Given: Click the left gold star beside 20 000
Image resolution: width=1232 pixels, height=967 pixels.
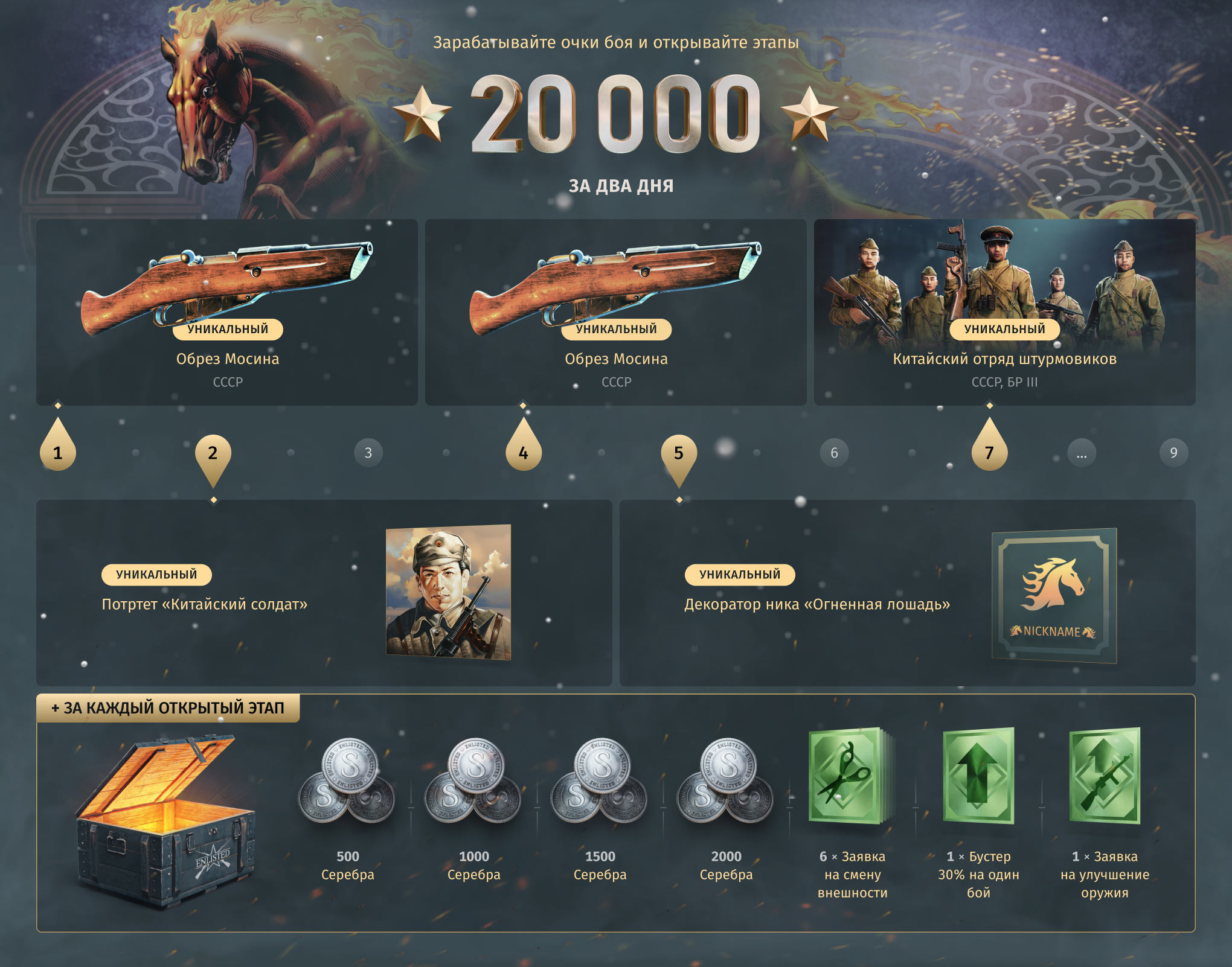Looking at the screenshot, I should point(422,113).
